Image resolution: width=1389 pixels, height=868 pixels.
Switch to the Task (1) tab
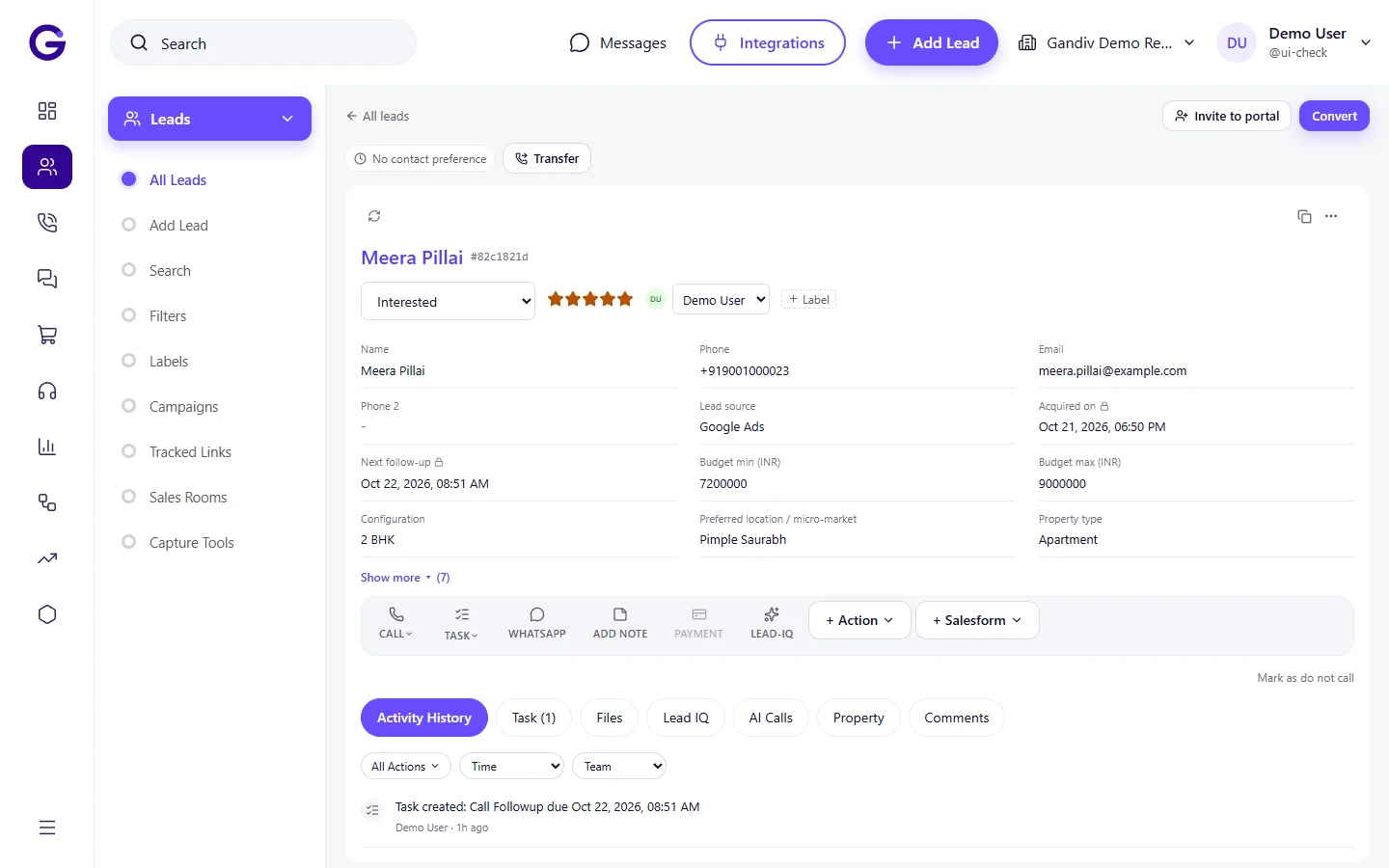click(533, 718)
